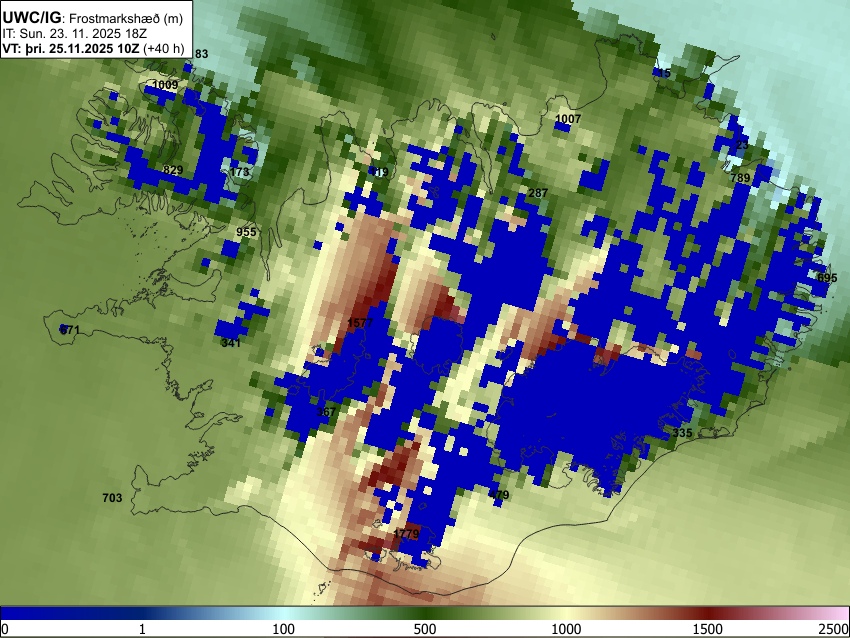Click the map value 119
This screenshot has width=850, height=638.
379,173
